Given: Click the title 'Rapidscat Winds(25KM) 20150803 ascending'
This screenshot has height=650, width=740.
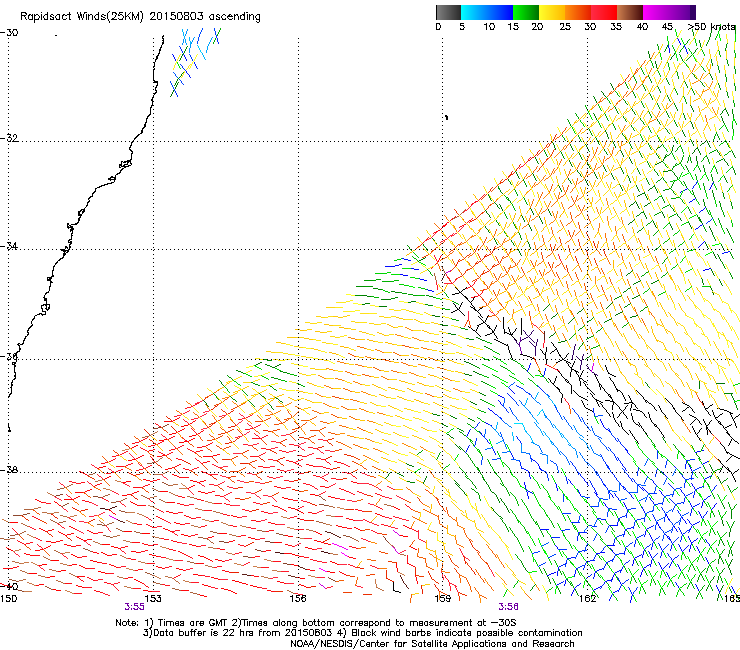Looking at the screenshot, I should click(140, 17).
